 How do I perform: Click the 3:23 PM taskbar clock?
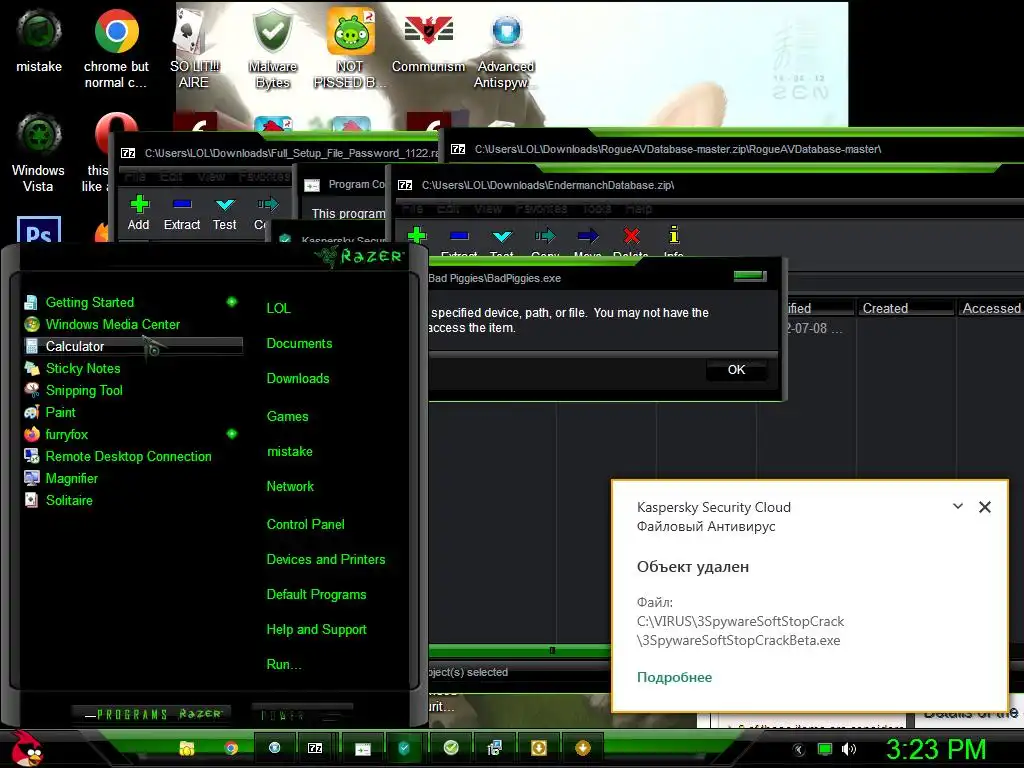click(936, 749)
